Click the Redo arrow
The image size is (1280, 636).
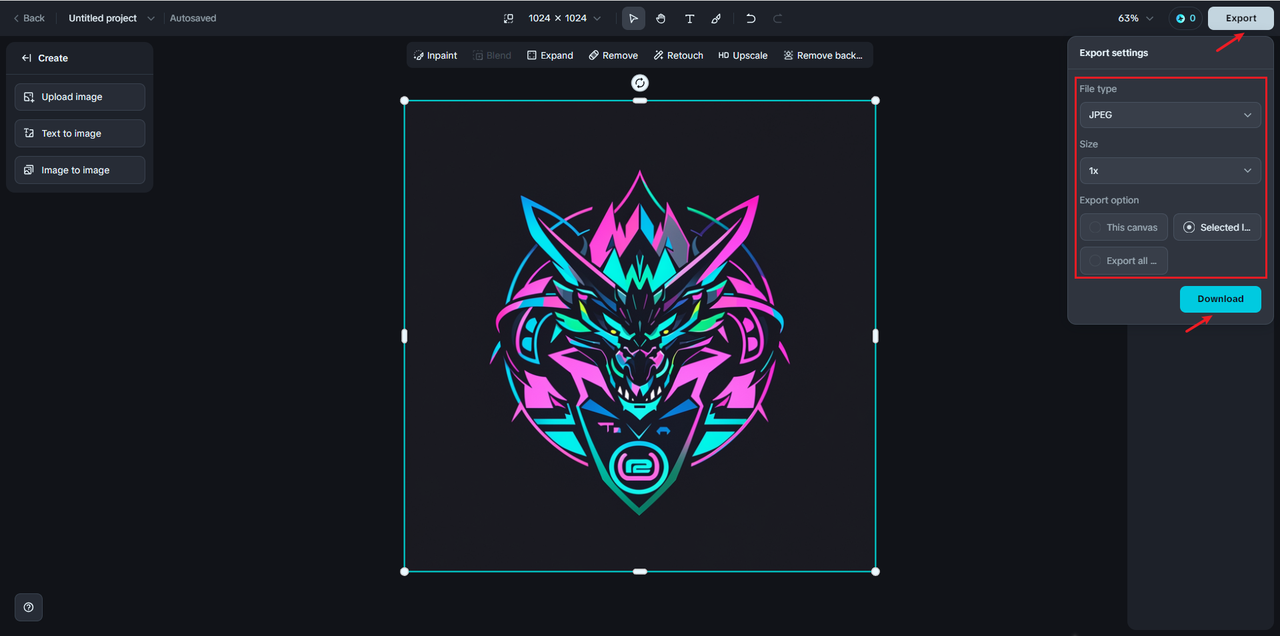[778, 18]
